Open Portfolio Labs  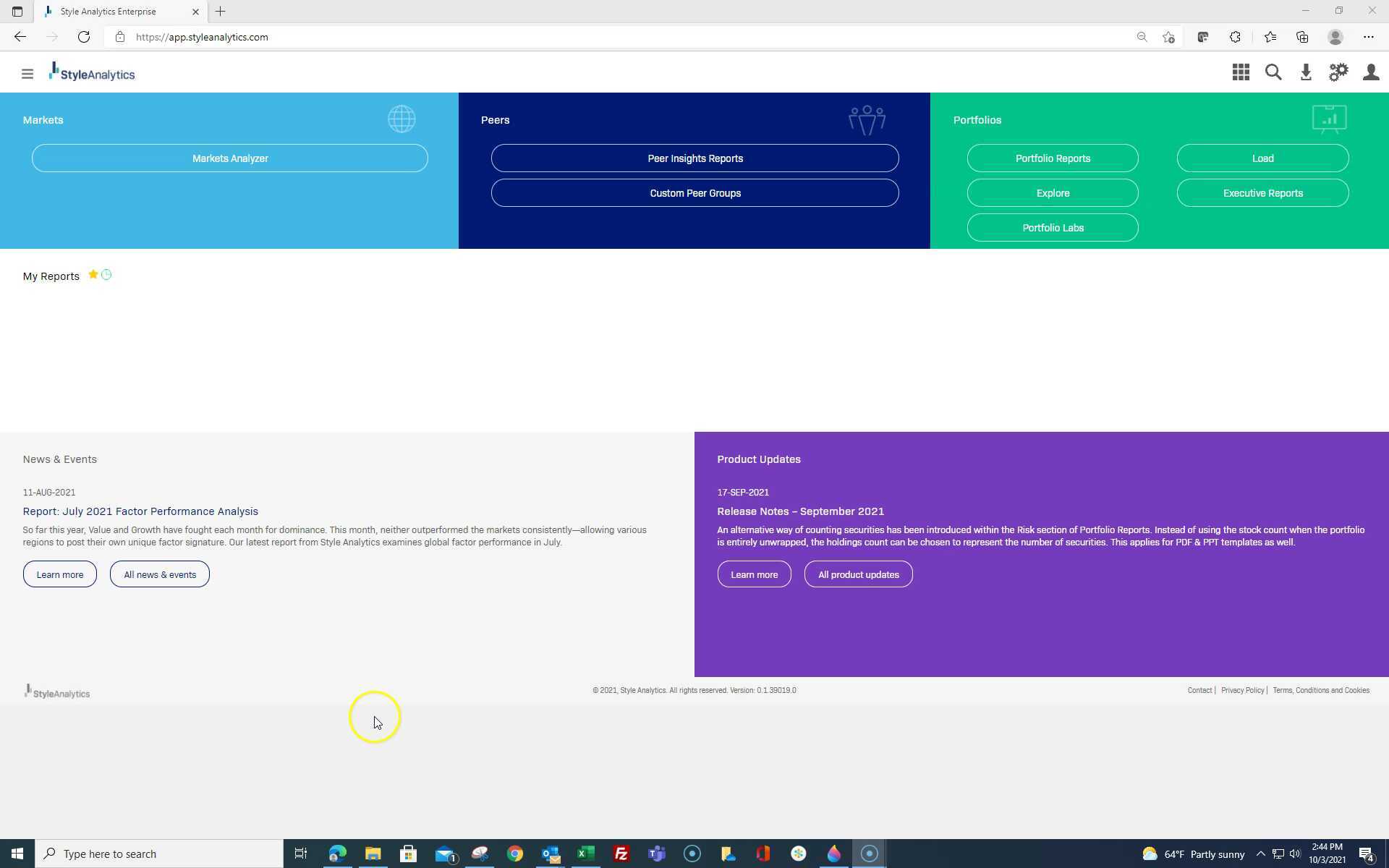[1053, 228]
